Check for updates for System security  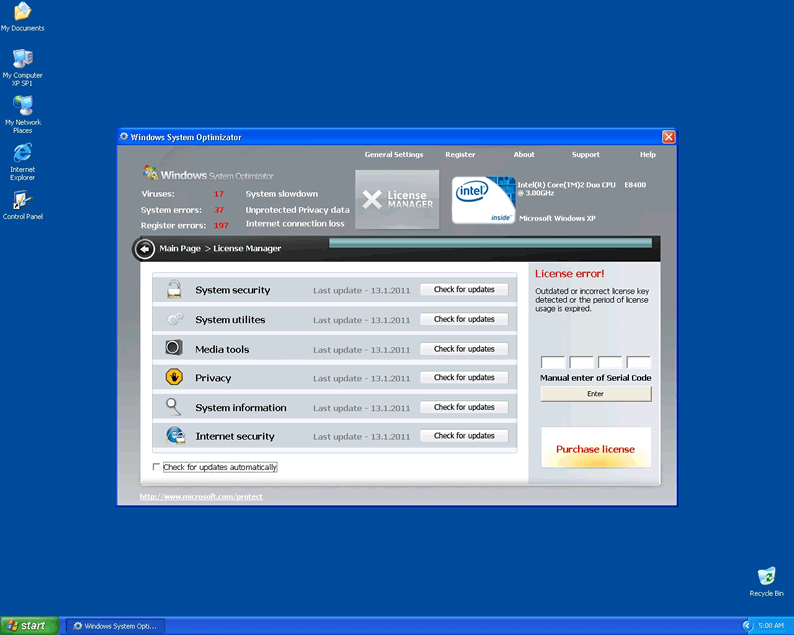coord(464,290)
